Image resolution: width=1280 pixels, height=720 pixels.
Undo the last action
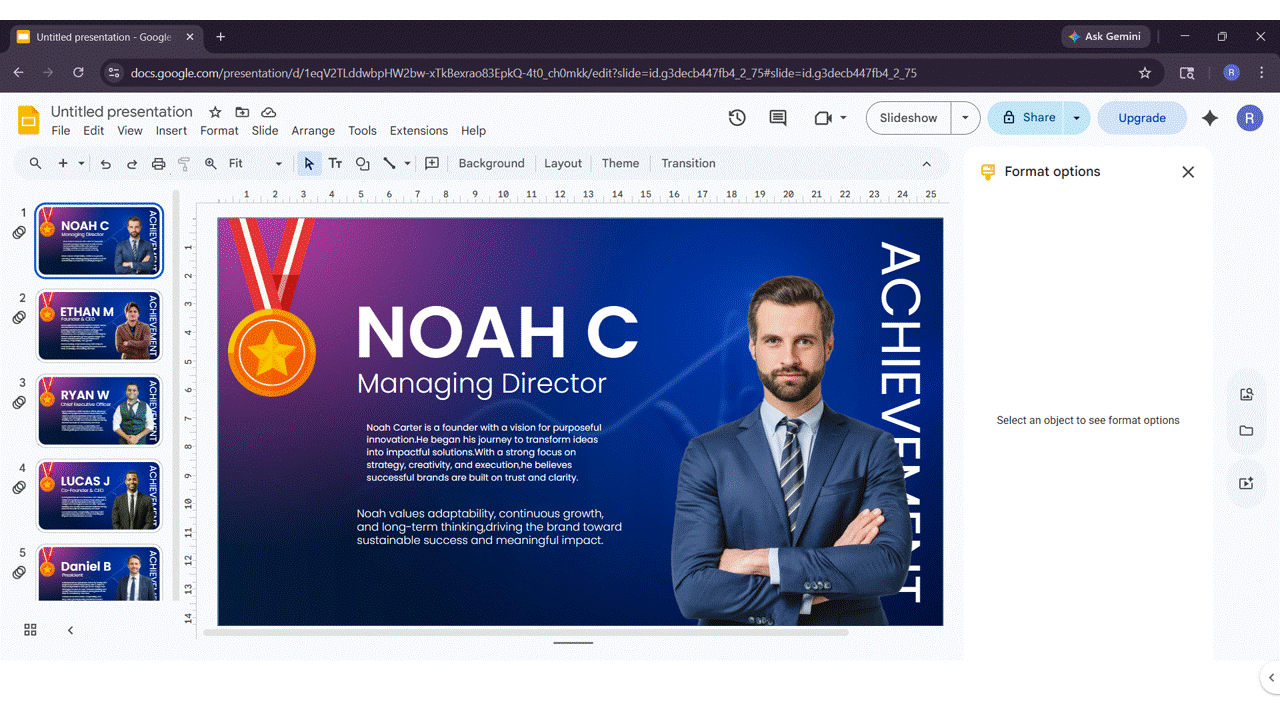(105, 163)
